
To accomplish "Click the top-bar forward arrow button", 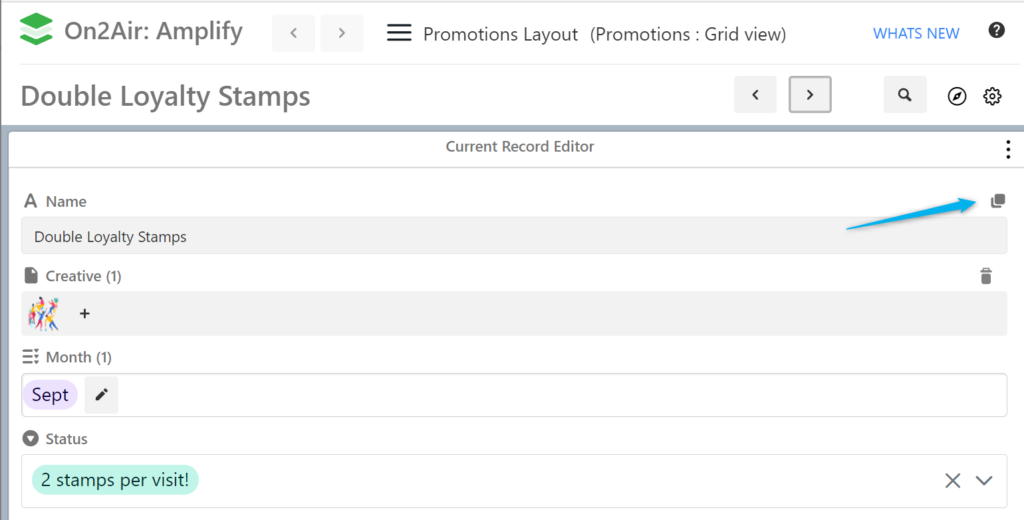I will pyautogui.click(x=342, y=33).
